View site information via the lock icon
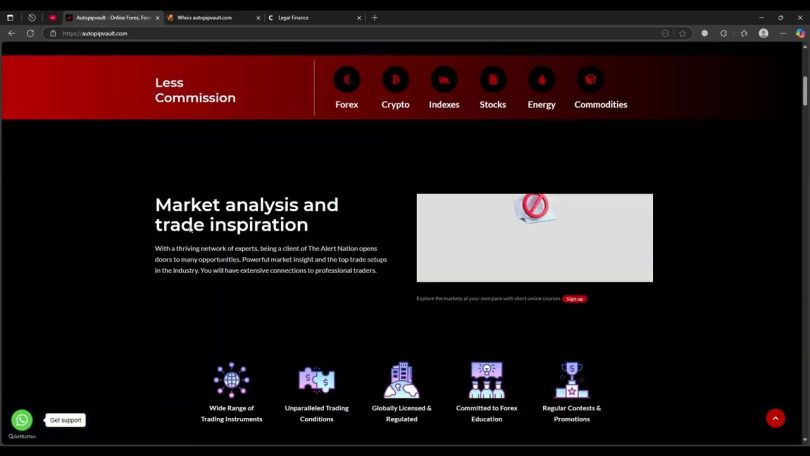Viewport: 810px width, 456px height. click(53, 33)
